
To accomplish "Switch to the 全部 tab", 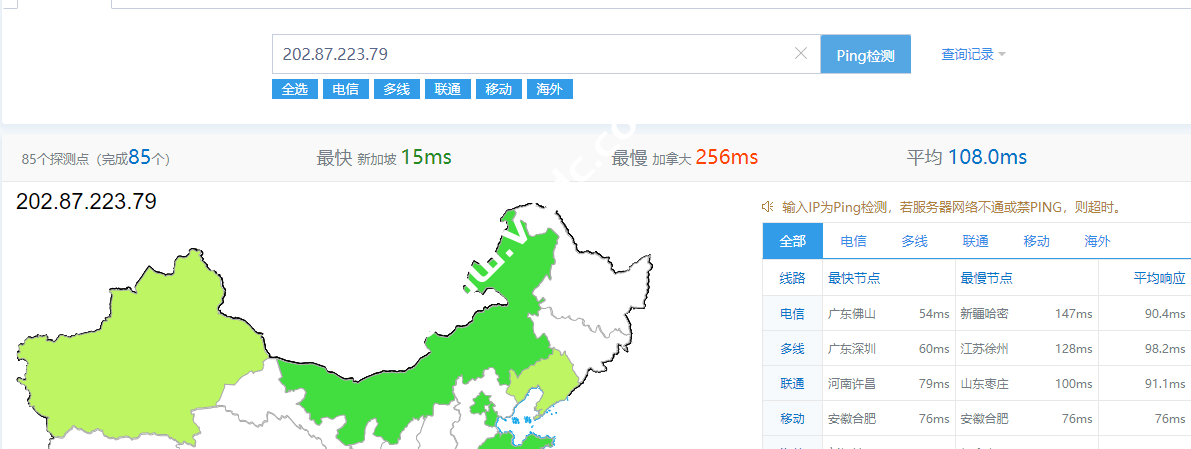I will (x=792, y=241).
